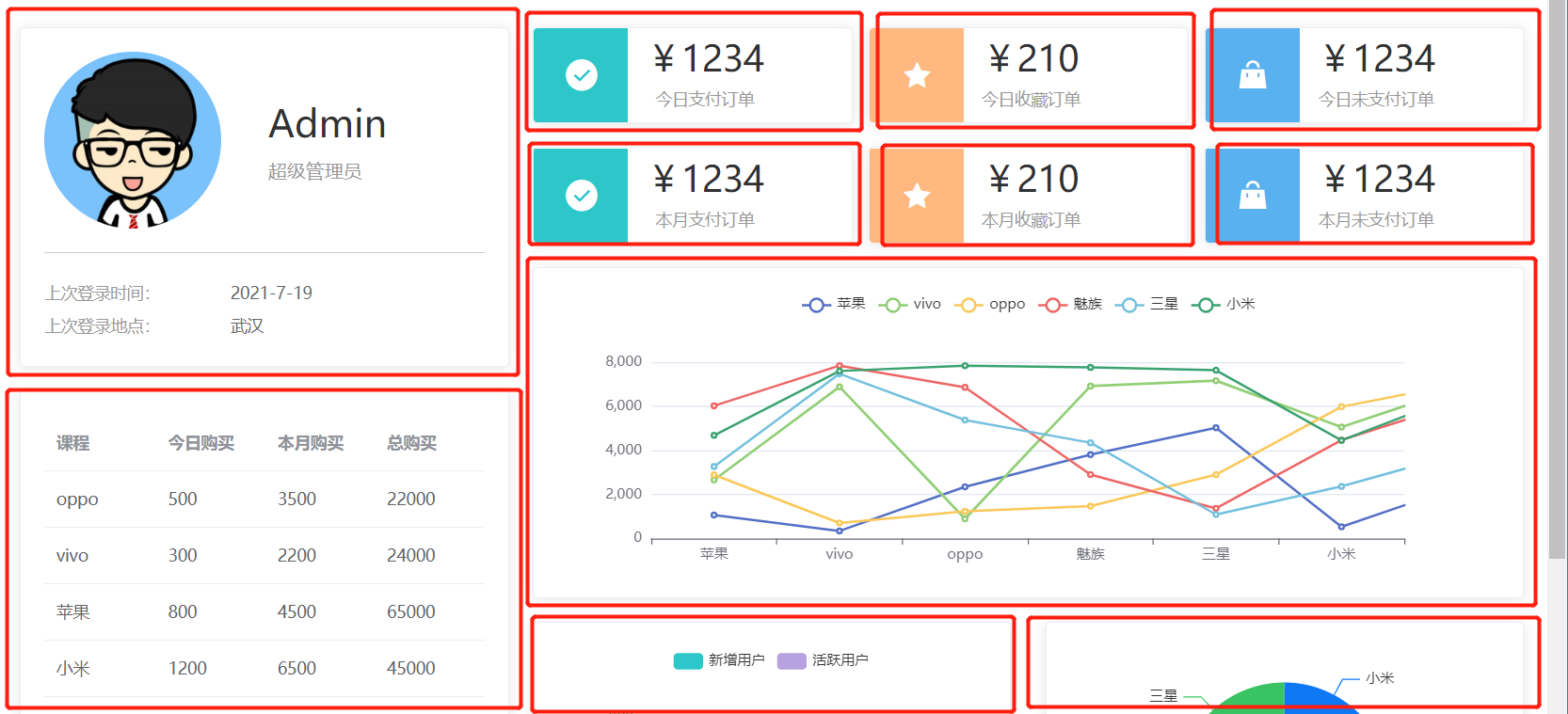The image size is (1568, 714).
Task: Toggle the 苹果 series in line chart legend
Action: (x=834, y=304)
